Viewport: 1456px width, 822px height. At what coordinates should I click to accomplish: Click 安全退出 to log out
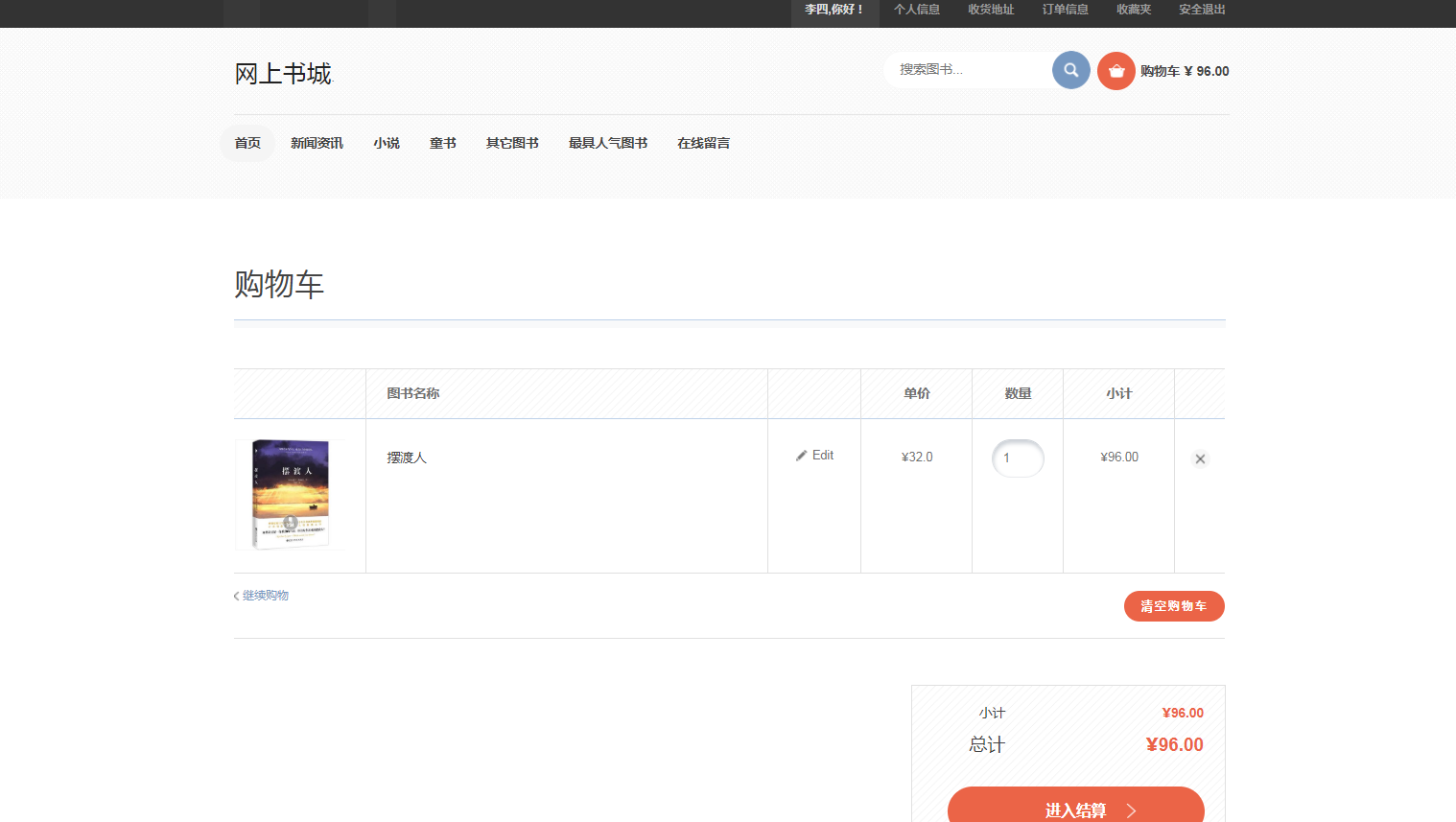pyautogui.click(x=1202, y=10)
